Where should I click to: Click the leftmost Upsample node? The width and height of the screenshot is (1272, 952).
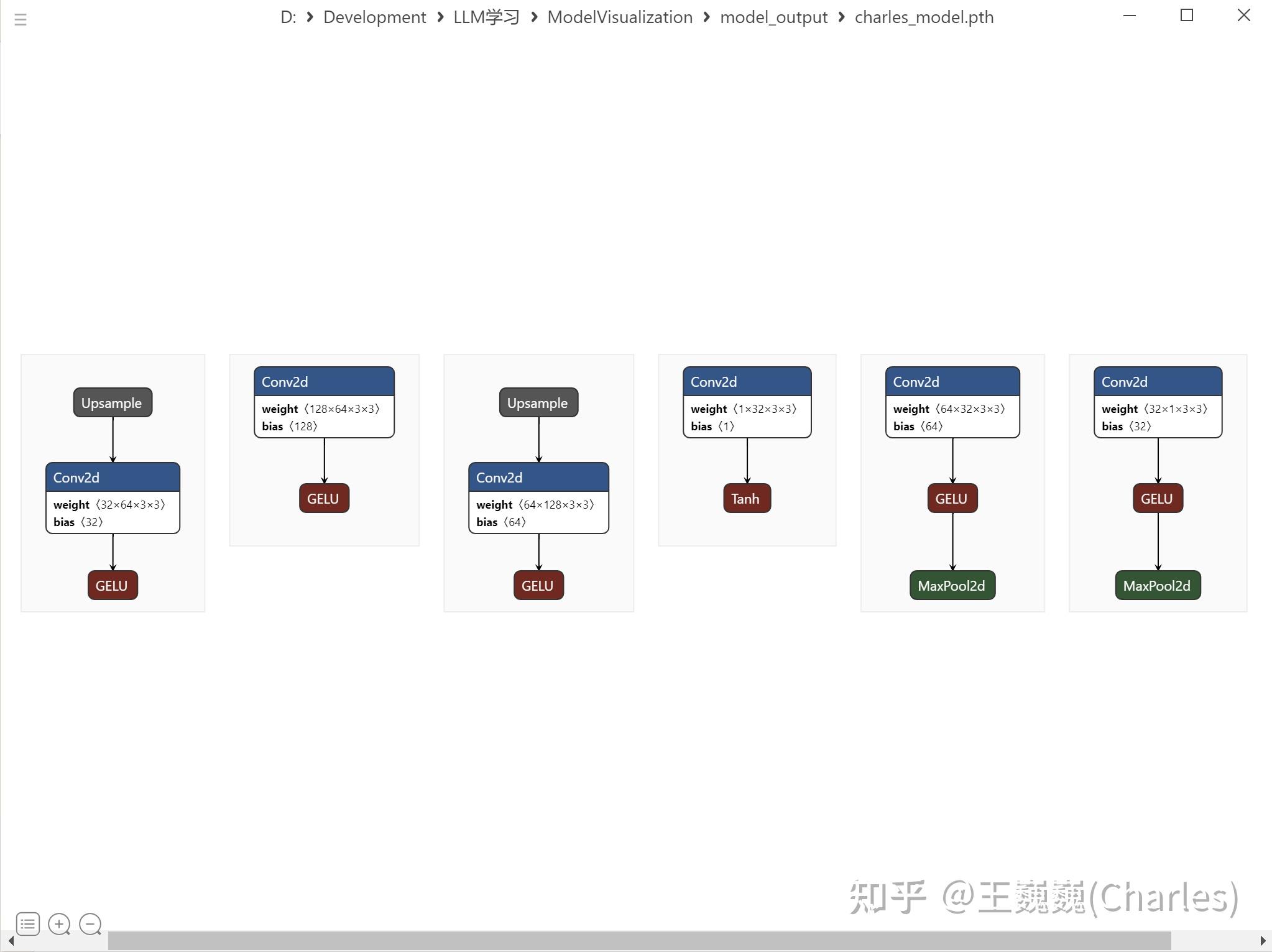pyautogui.click(x=112, y=403)
